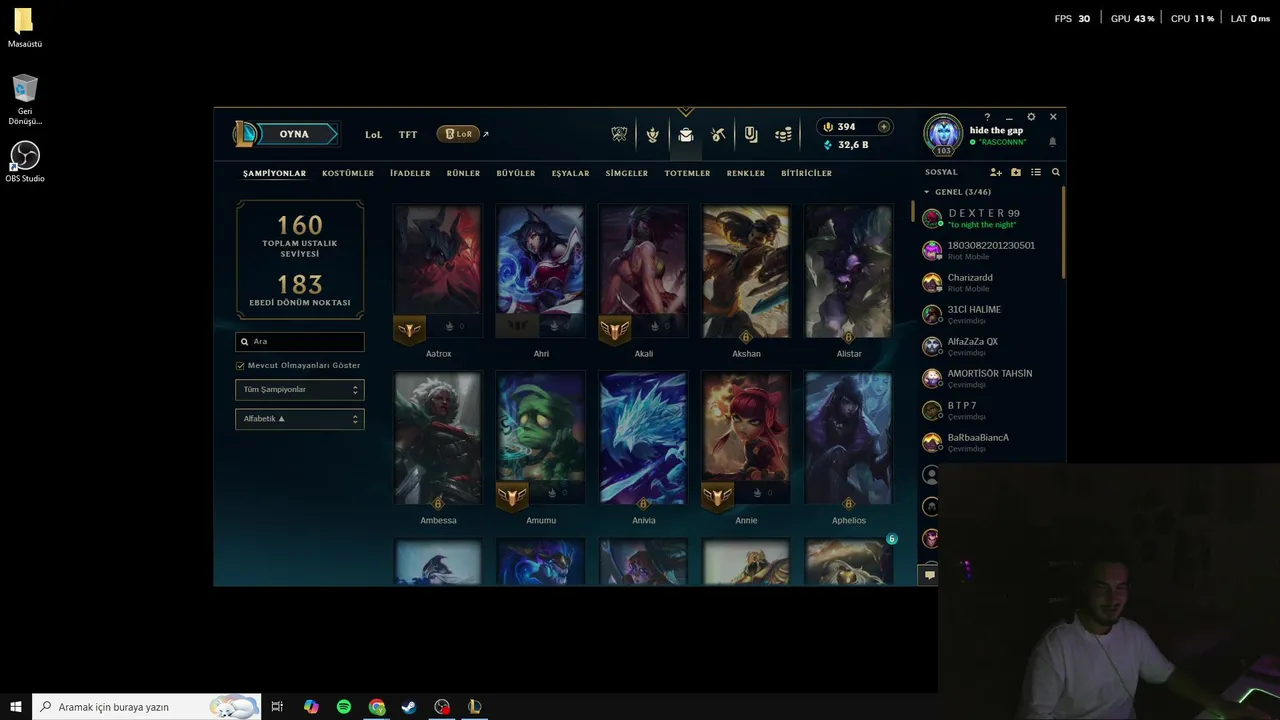
Task: Select the Akshan champion card
Action: pos(746,272)
